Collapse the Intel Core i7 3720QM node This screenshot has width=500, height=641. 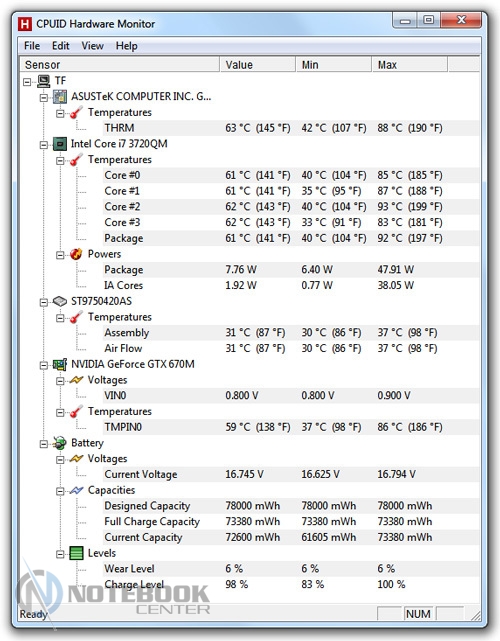pos(43,145)
